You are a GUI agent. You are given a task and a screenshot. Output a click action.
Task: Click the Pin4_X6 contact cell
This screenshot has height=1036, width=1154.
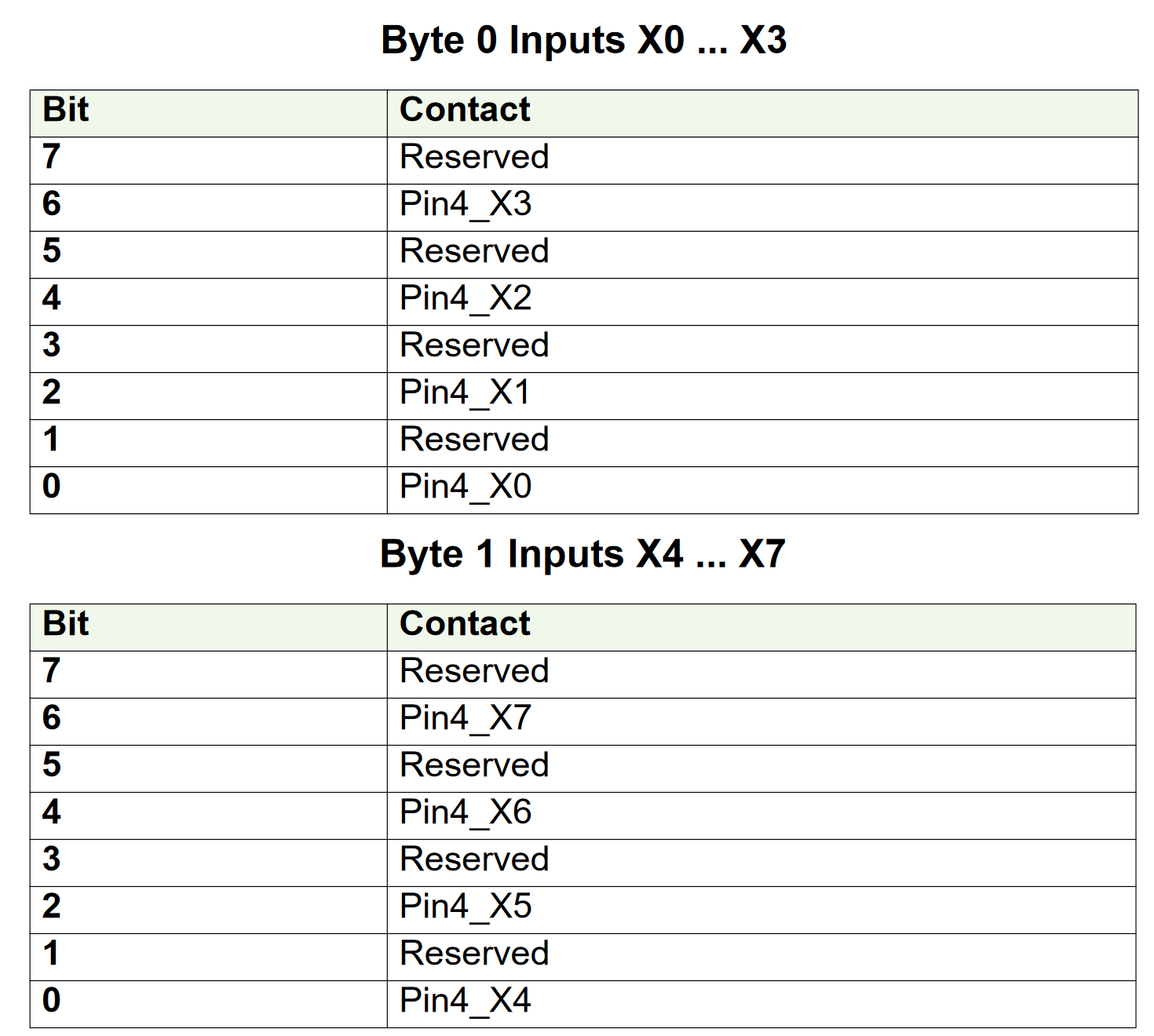(x=466, y=812)
